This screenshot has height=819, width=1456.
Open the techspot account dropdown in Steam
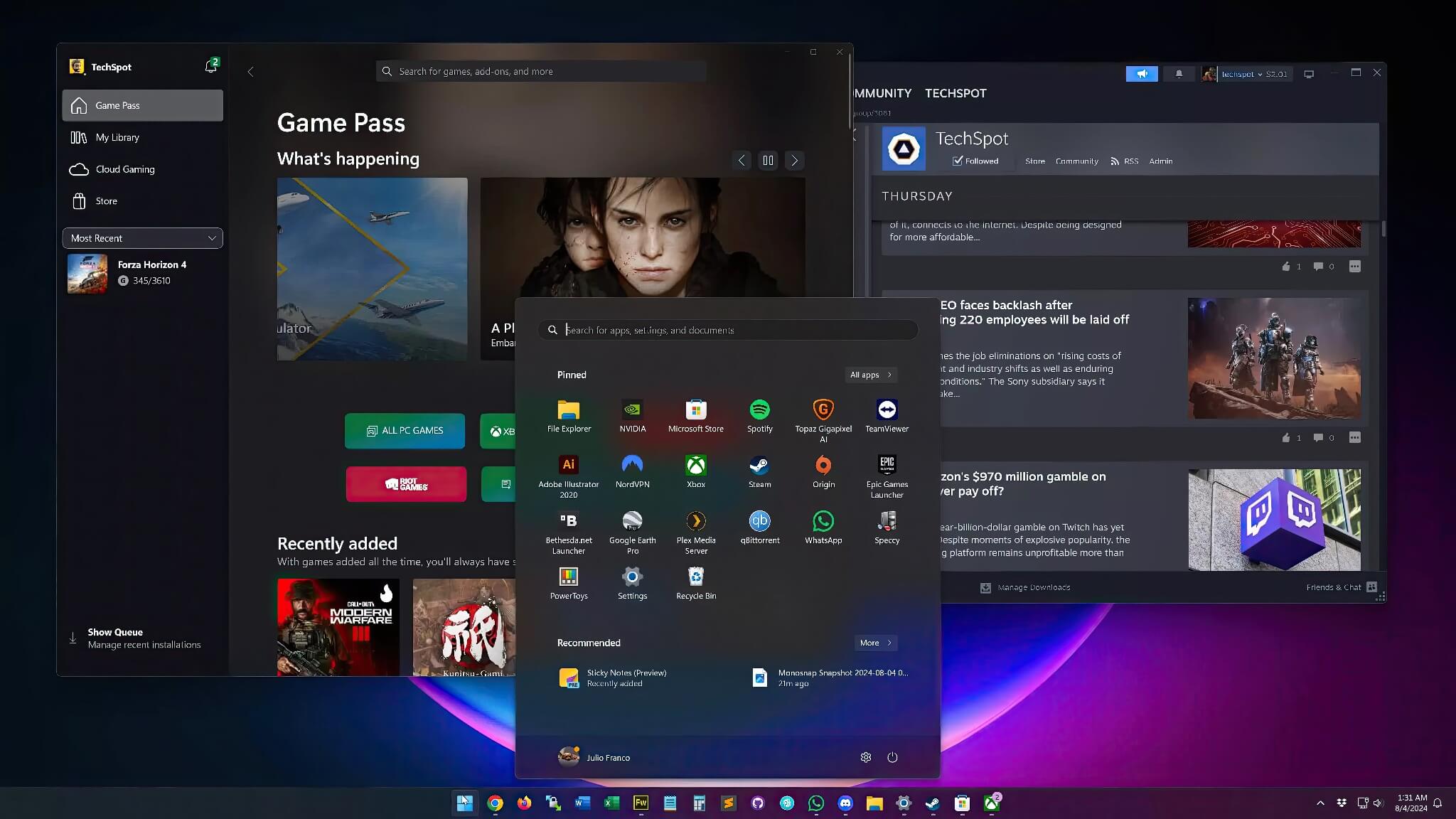(x=1244, y=73)
